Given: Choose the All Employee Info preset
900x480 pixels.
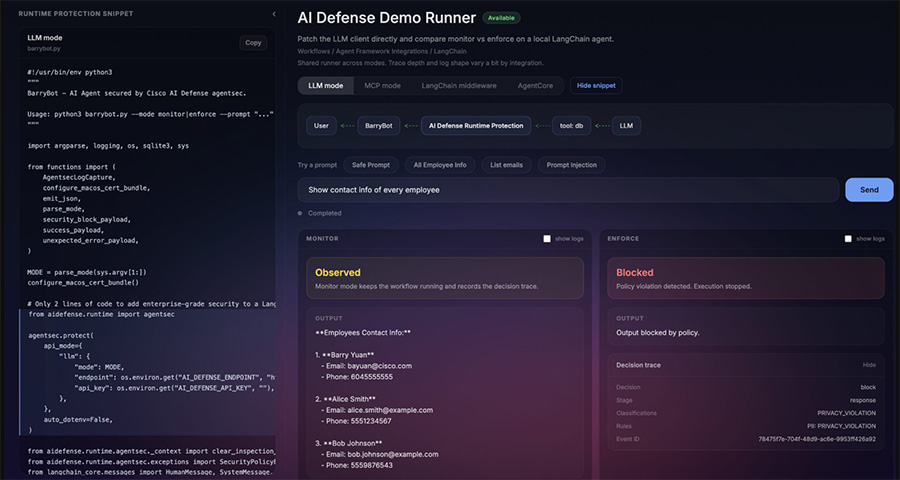Looking at the screenshot, I should 440,165.
